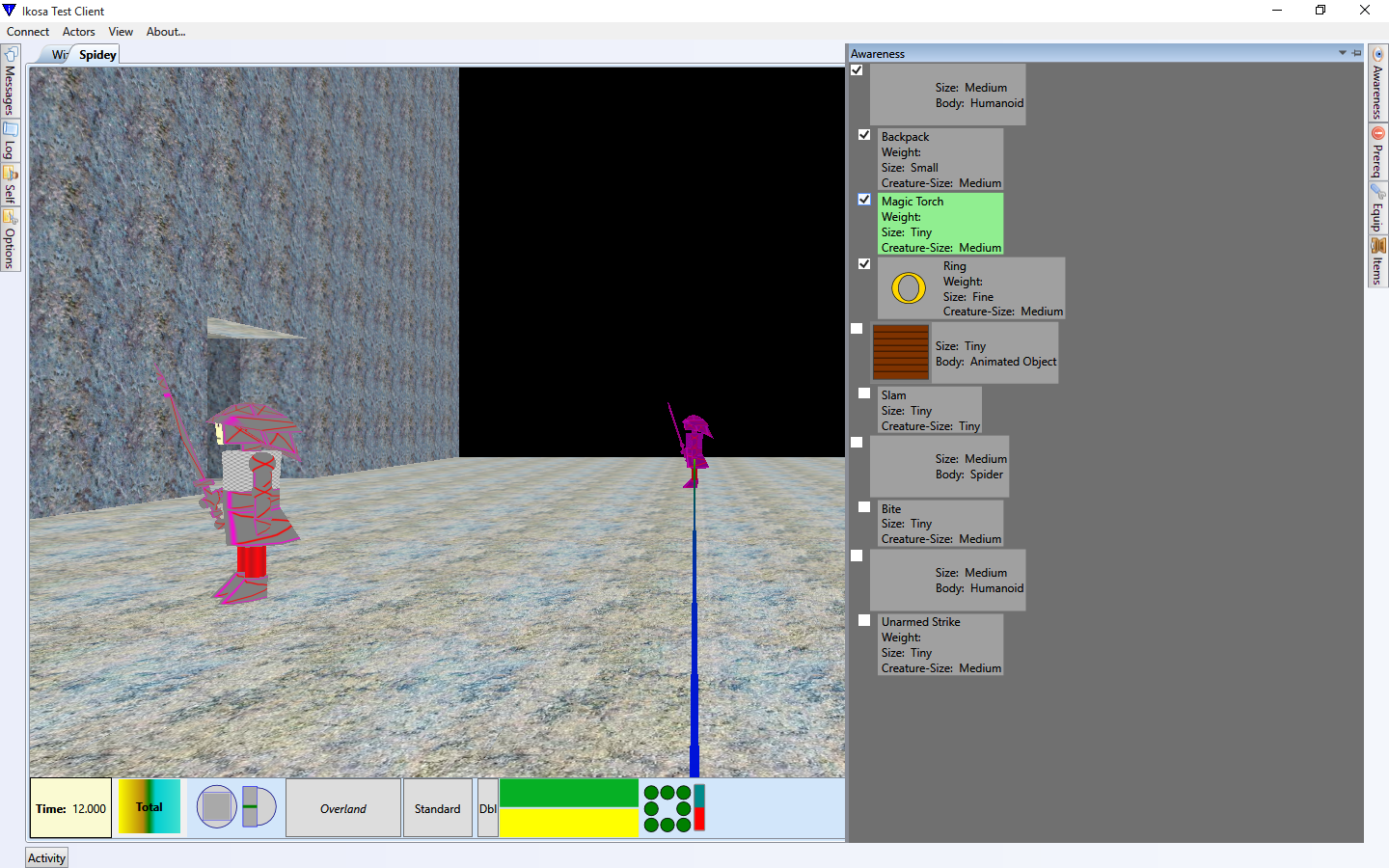The image size is (1389, 868).
Task: Show the Self side panel
Action: (x=10, y=185)
